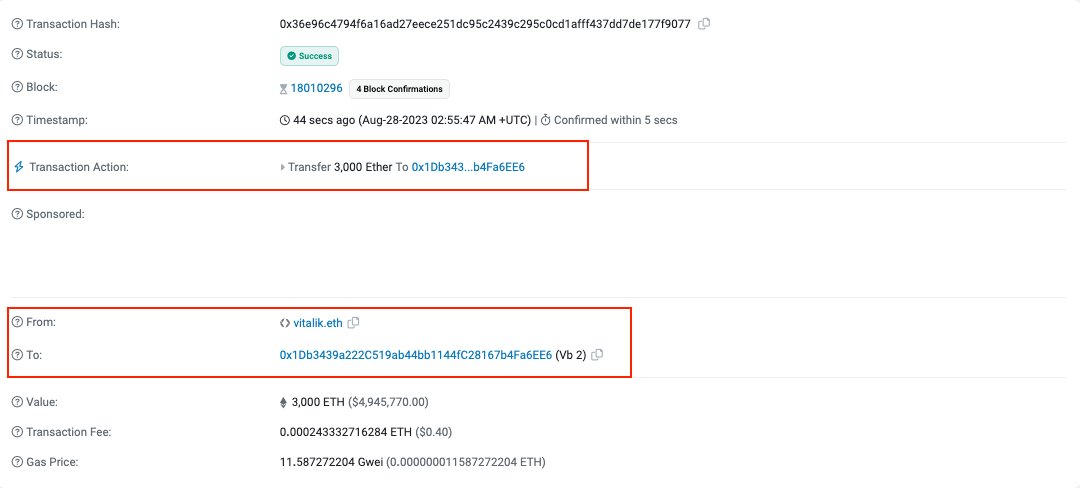Click the lightning icon beside Transaction Action

(x=17, y=167)
